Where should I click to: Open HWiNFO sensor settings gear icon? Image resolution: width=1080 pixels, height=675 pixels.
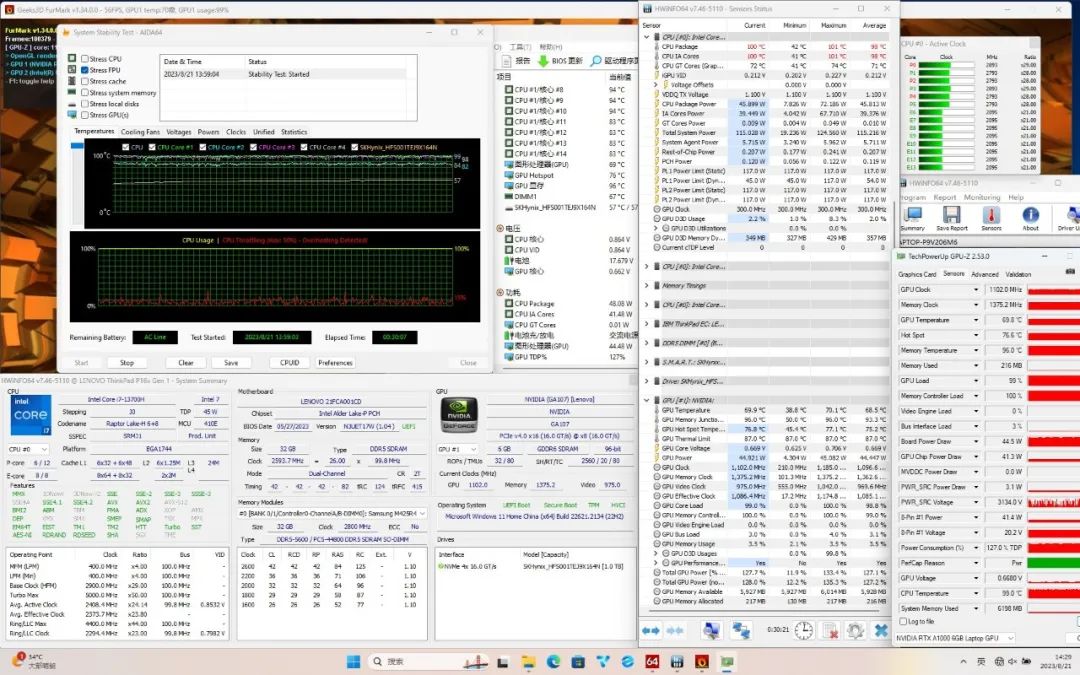pos(855,630)
